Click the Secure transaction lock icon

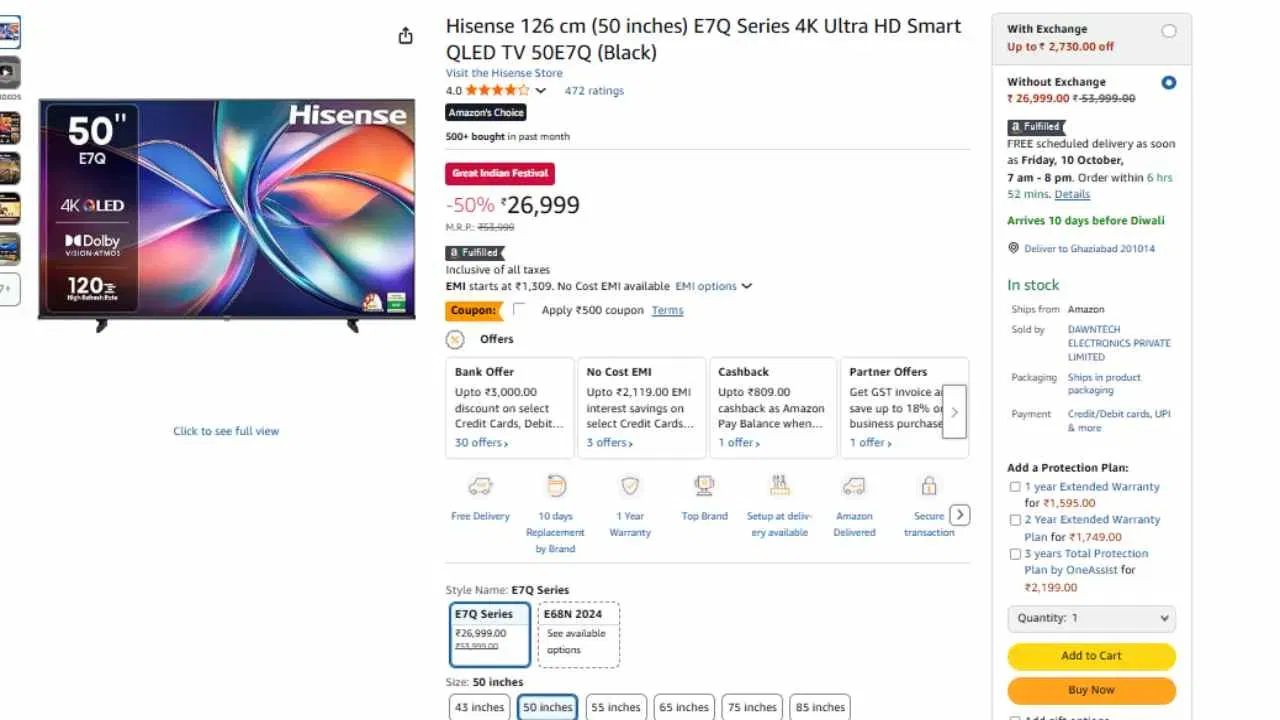point(928,486)
